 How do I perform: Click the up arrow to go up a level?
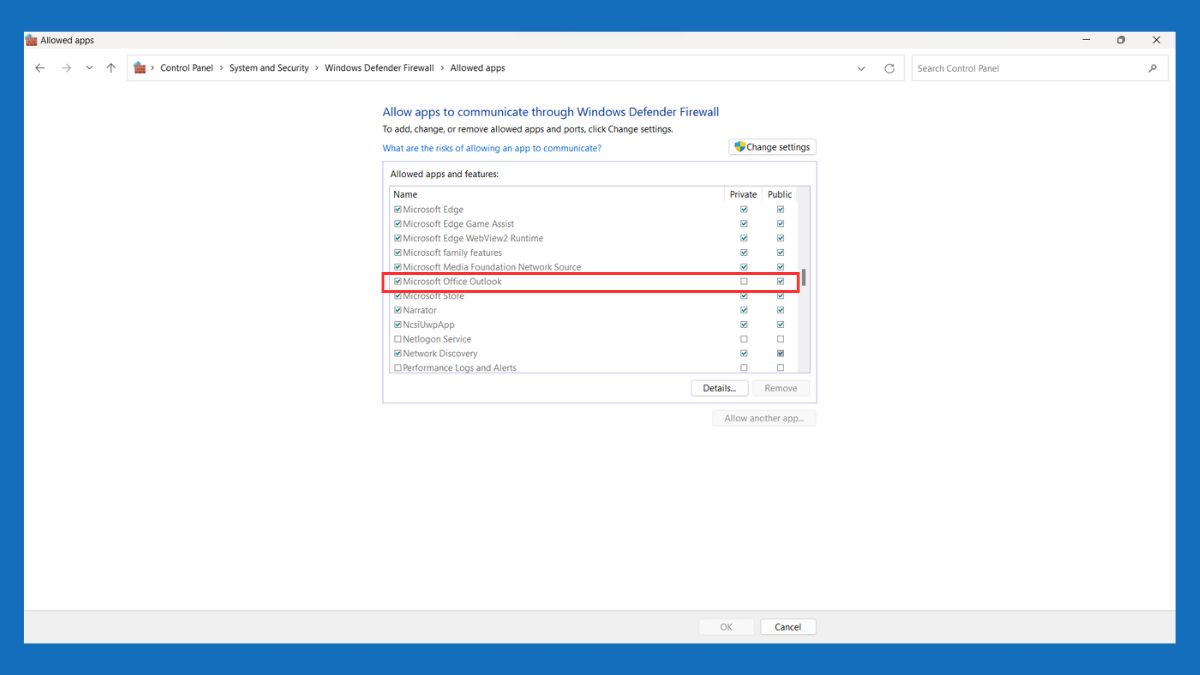pyautogui.click(x=110, y=67)
